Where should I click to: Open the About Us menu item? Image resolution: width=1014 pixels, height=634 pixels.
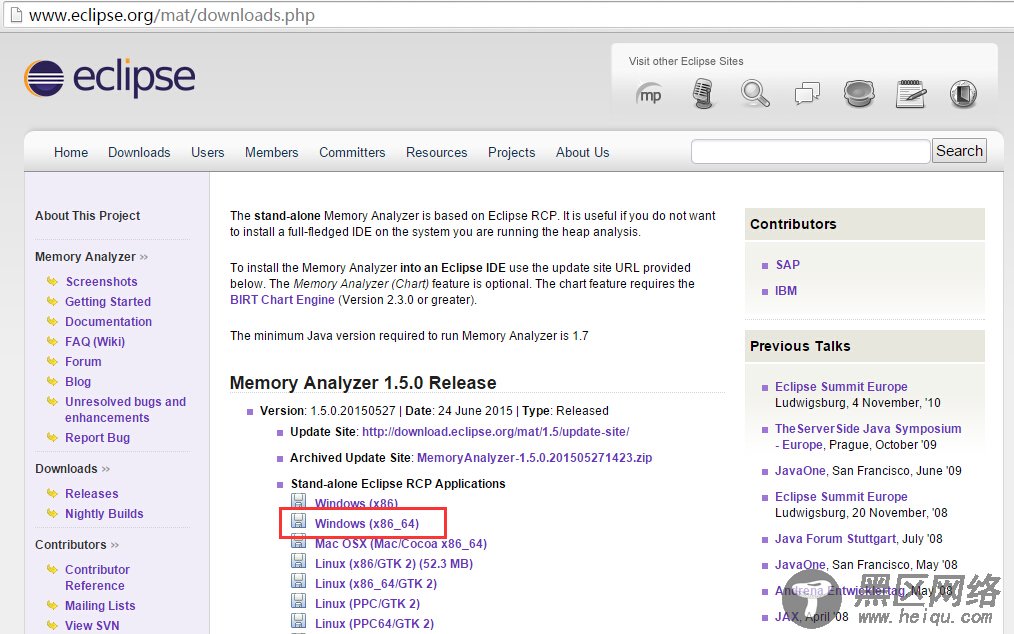[583, 153]
